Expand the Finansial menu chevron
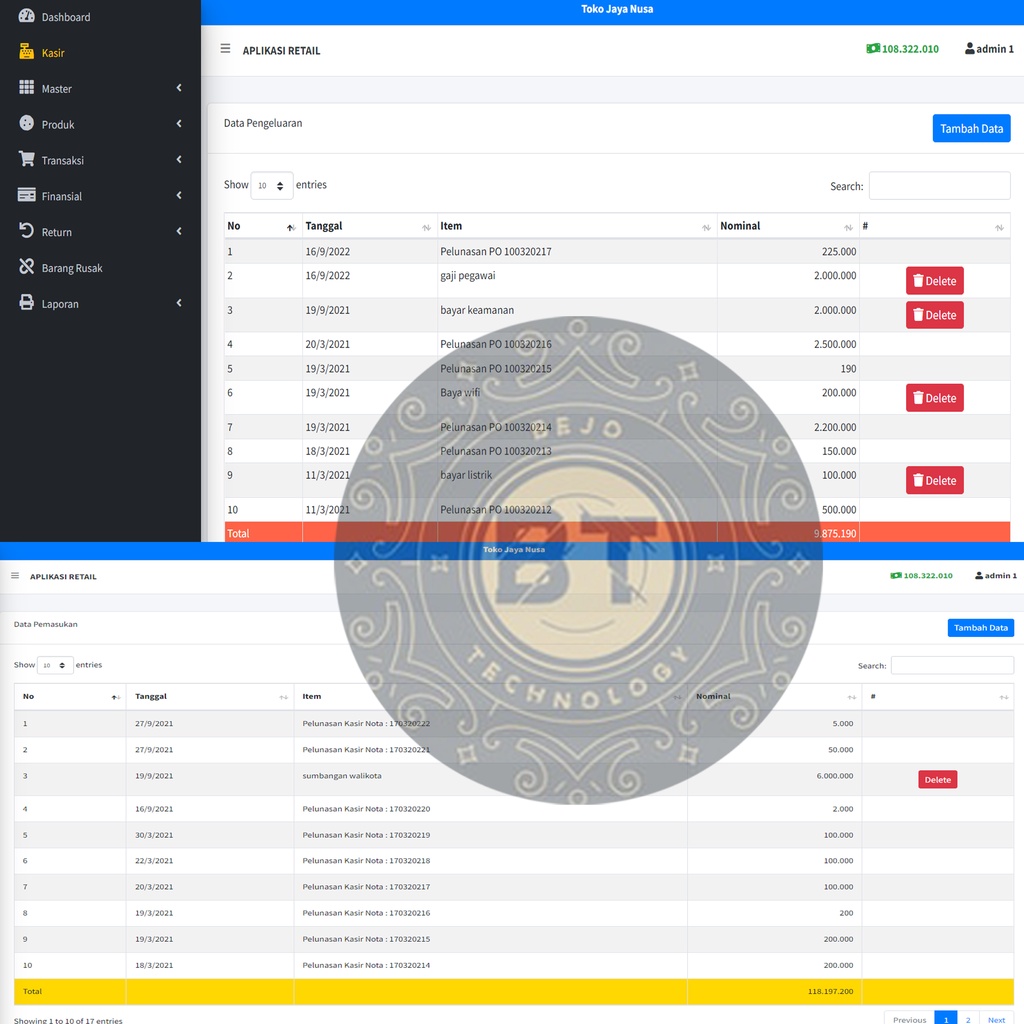Screen dimensions: 1024x1024 coord(179,195)
